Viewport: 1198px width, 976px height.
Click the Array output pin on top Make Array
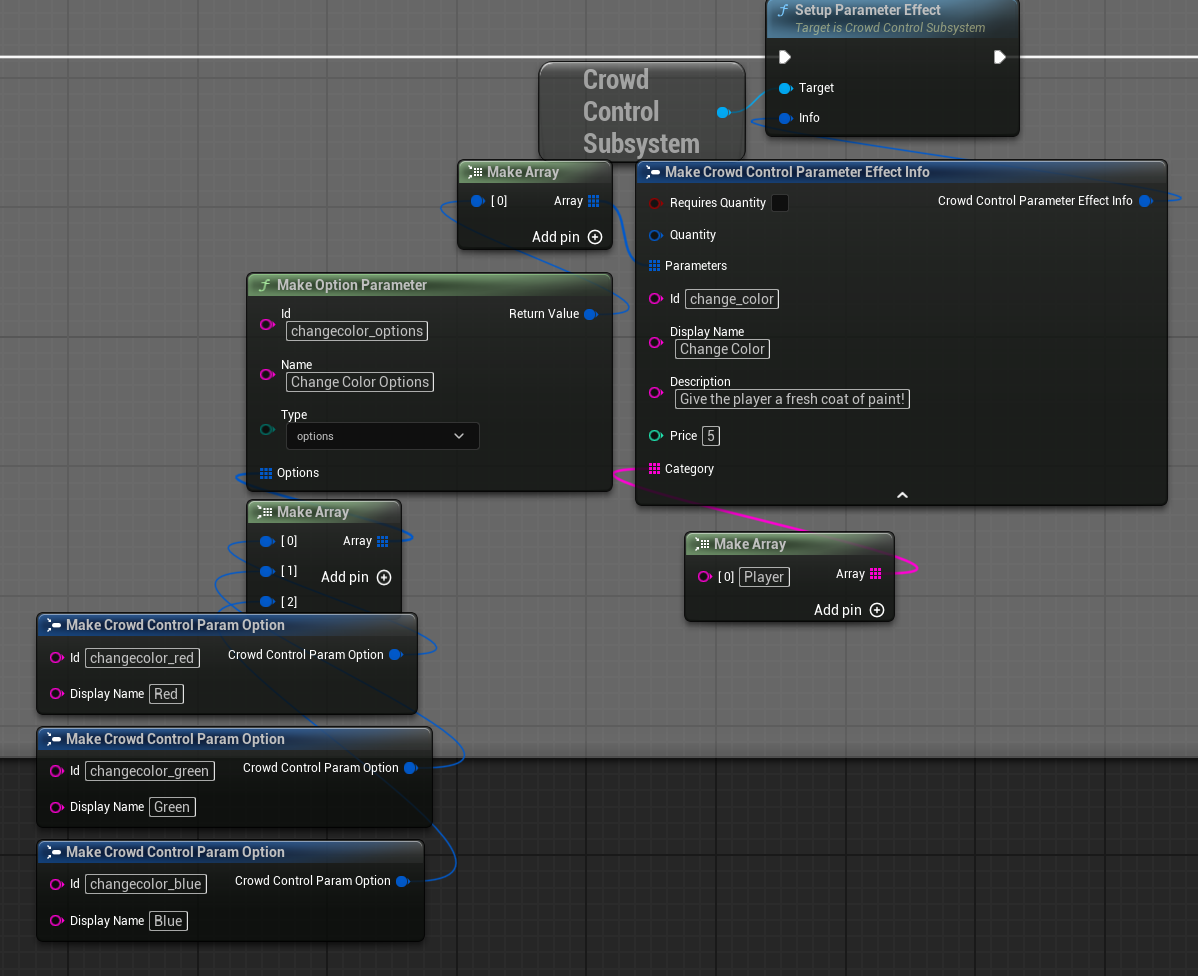click(593, 201)
